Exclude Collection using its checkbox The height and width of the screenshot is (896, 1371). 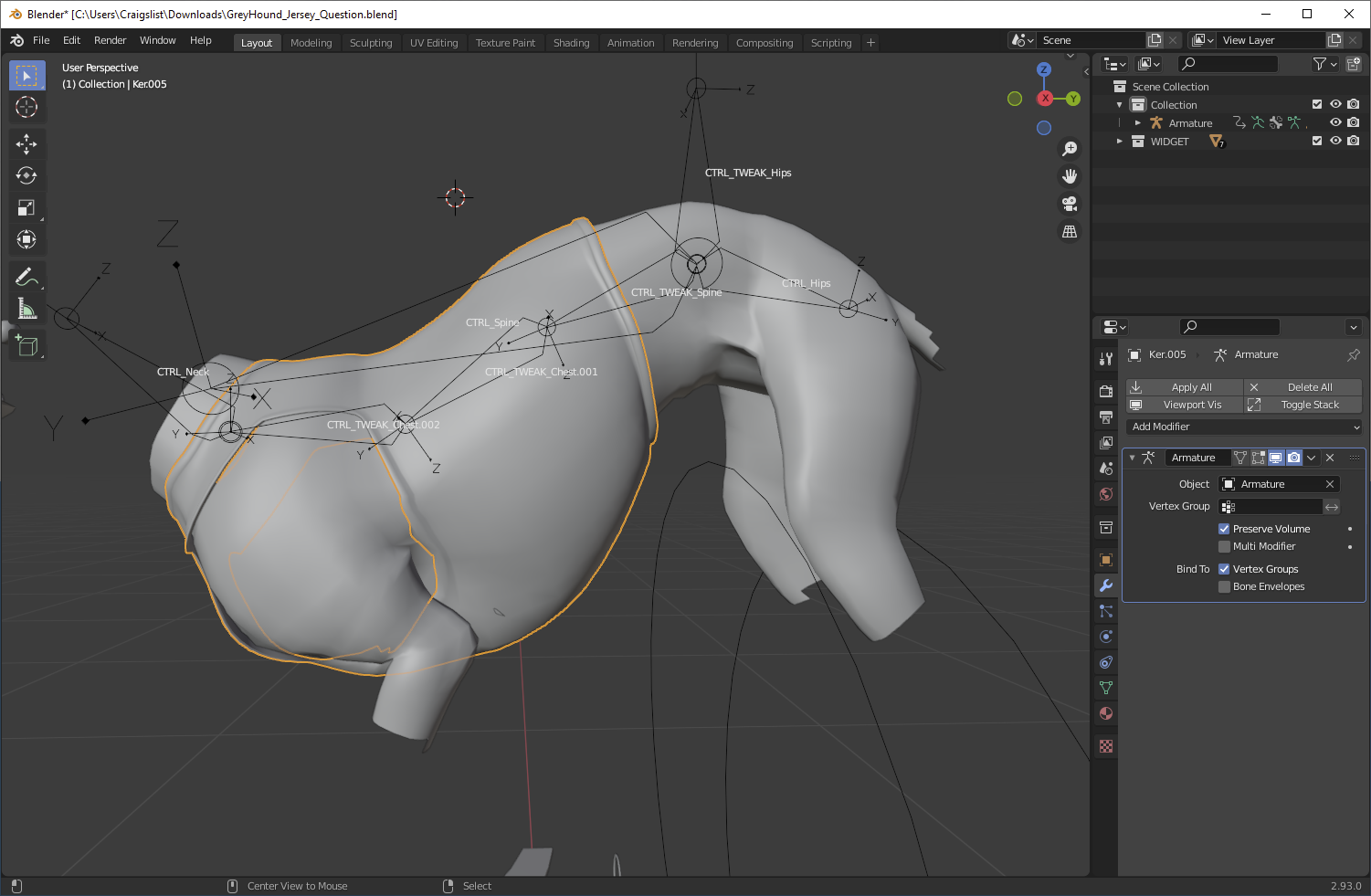point(1317,104)
